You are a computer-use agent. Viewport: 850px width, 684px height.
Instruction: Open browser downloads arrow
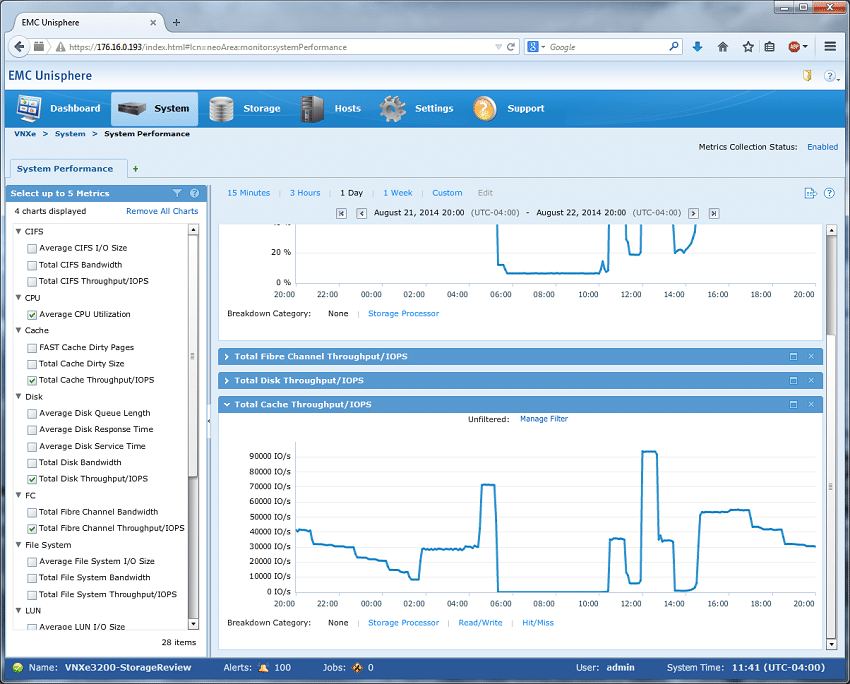(x=697, y=47)
